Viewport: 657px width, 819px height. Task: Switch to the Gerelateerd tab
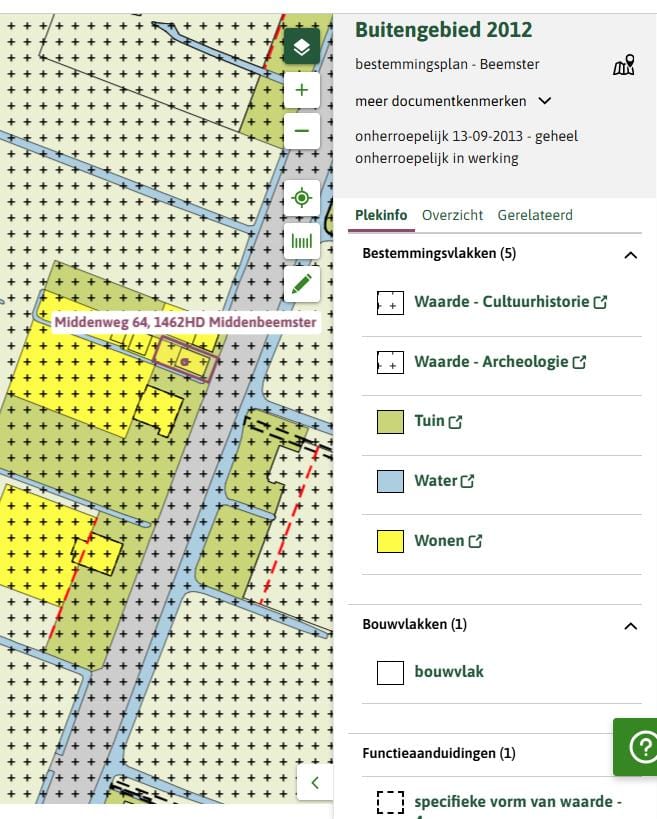535,215
